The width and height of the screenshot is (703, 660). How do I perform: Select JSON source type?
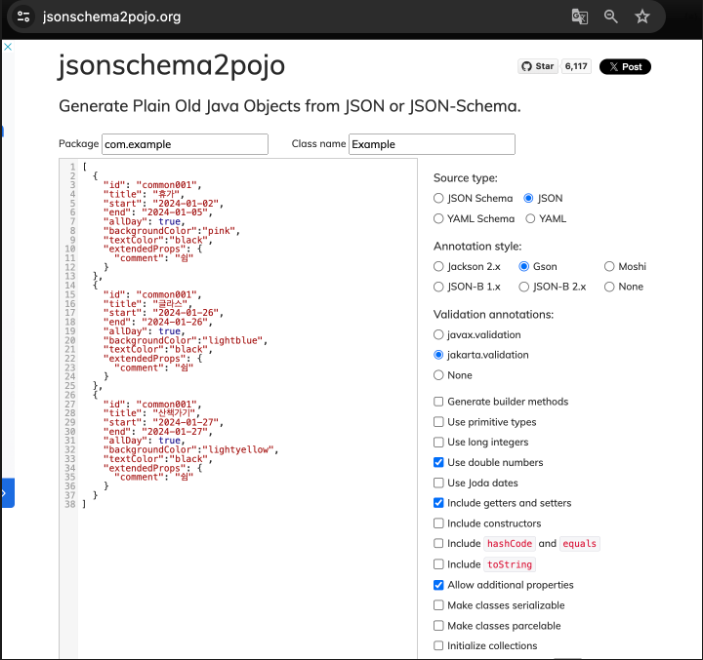click(x=529, y=198)
